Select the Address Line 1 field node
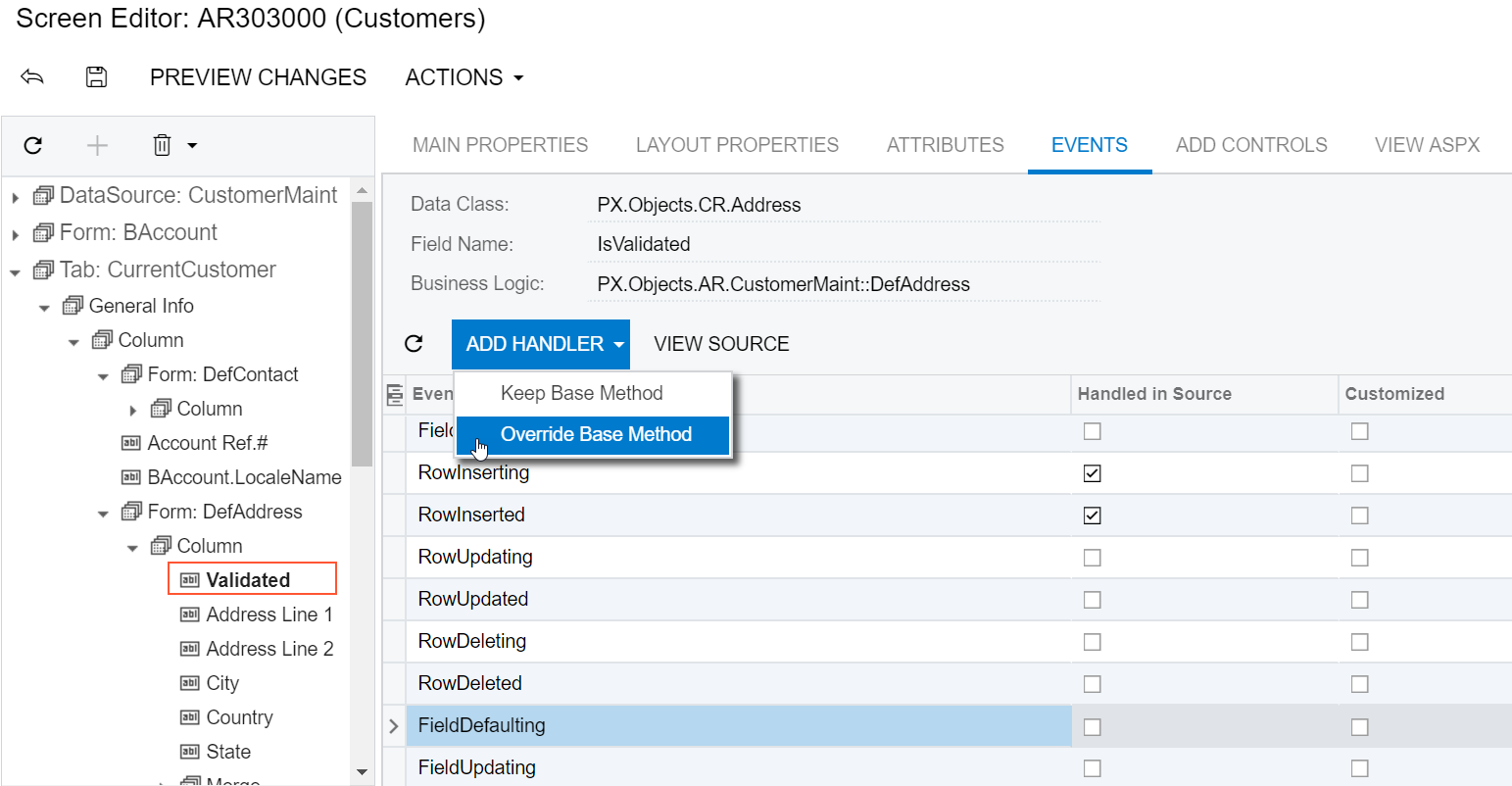Image resolution: width=1512 pixels, height=786 pixels. (268, 614)
